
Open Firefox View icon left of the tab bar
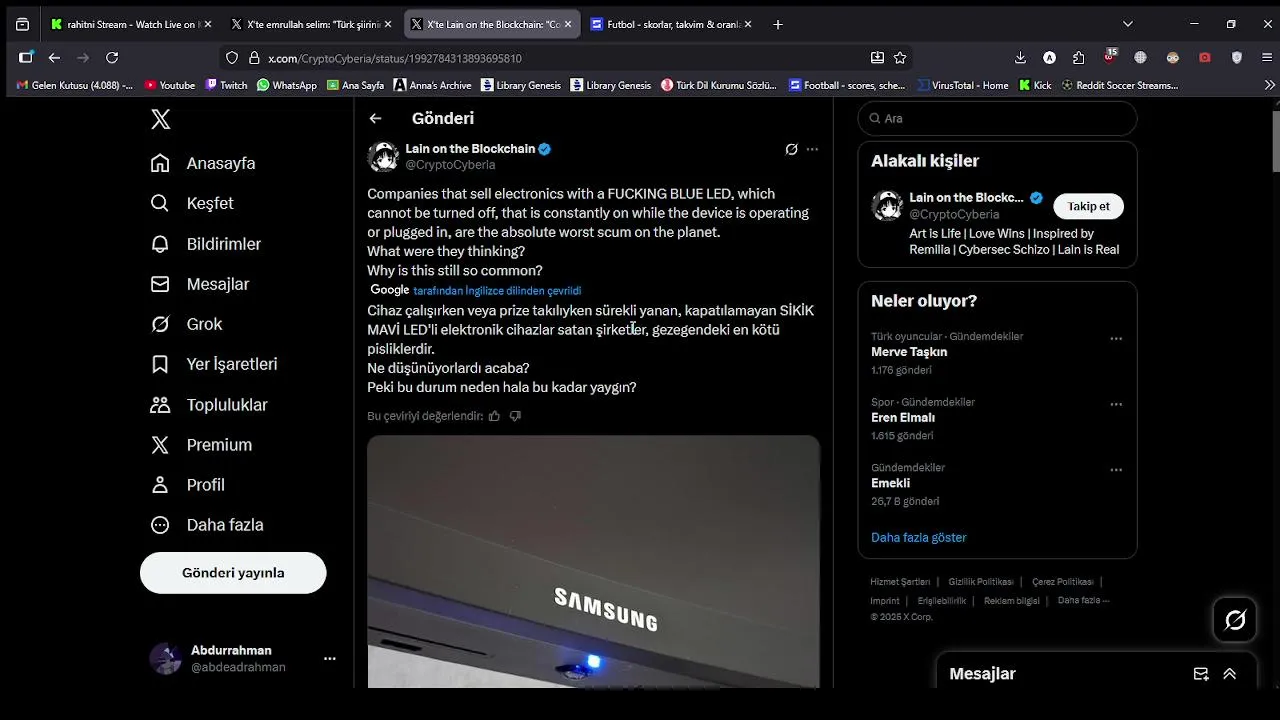[22, 24]
